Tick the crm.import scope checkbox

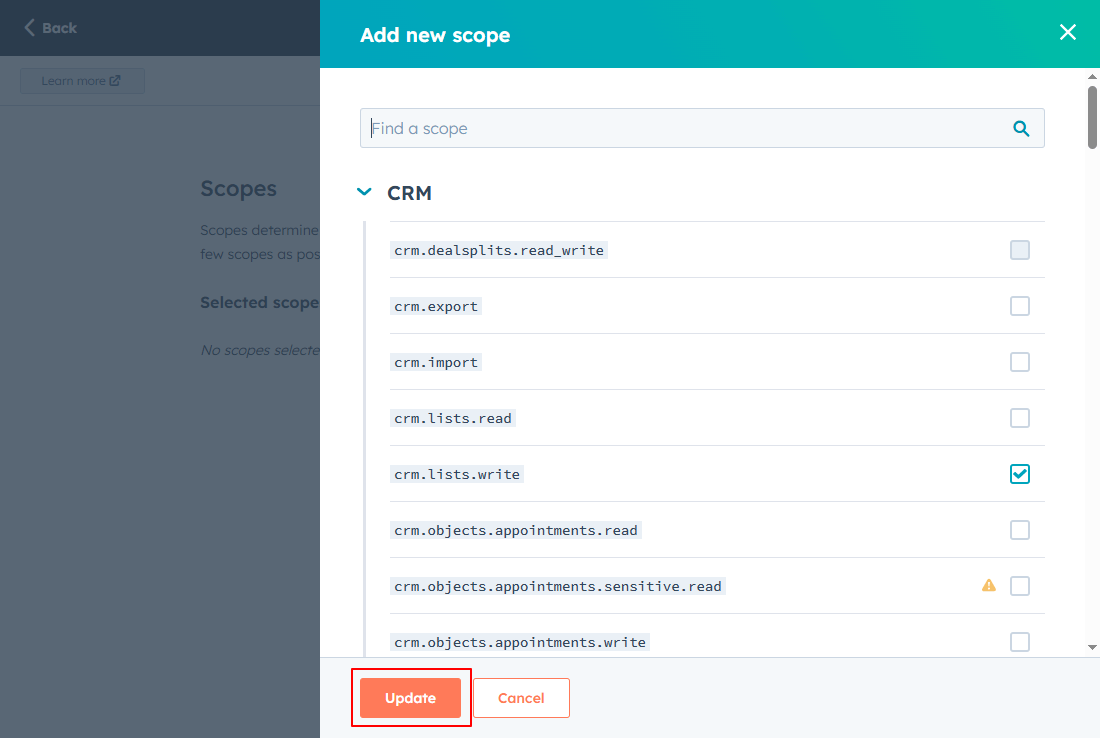point(1019,362)
